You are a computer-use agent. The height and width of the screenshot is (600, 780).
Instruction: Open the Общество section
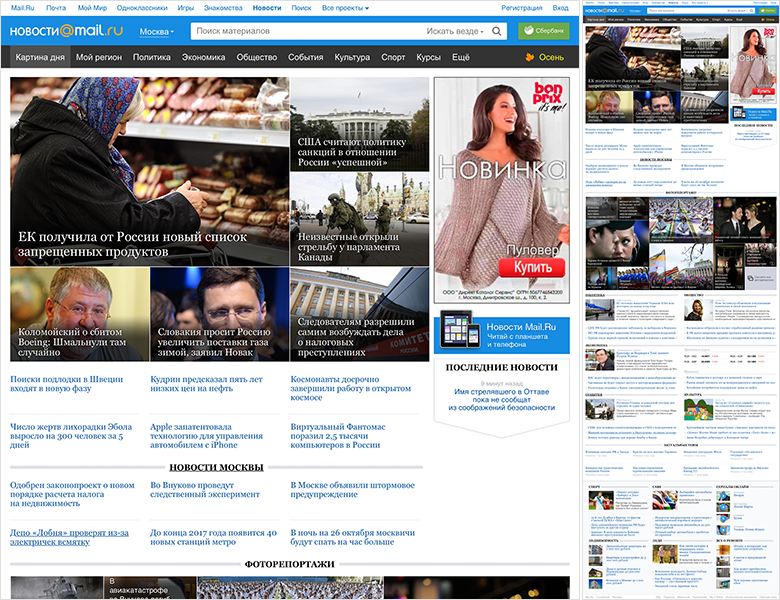257,57
